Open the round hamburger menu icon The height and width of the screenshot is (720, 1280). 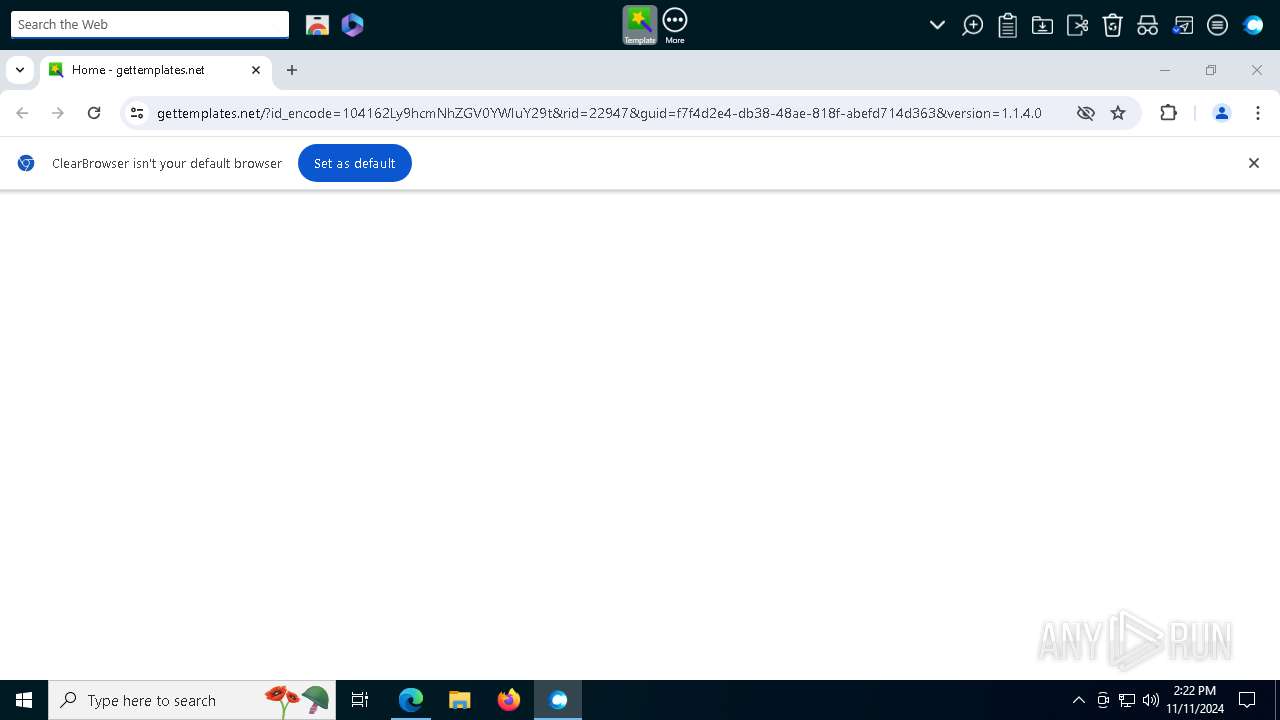[x=1217, y=25]
